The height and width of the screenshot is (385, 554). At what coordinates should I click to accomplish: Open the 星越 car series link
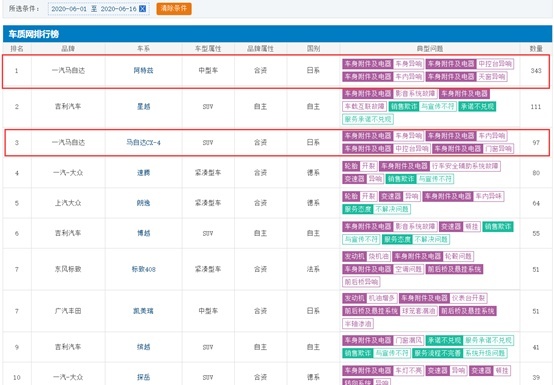point(143,106)
